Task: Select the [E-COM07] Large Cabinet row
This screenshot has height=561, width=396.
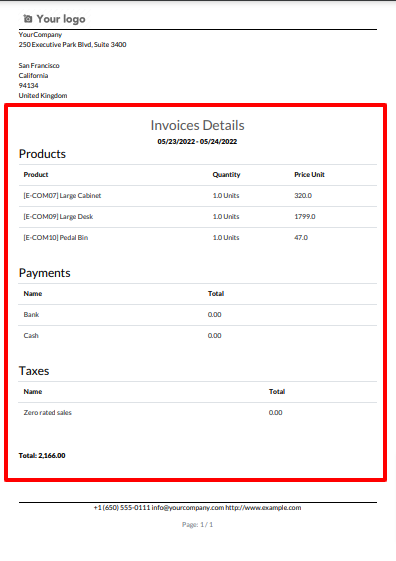Action: [197, 196]
